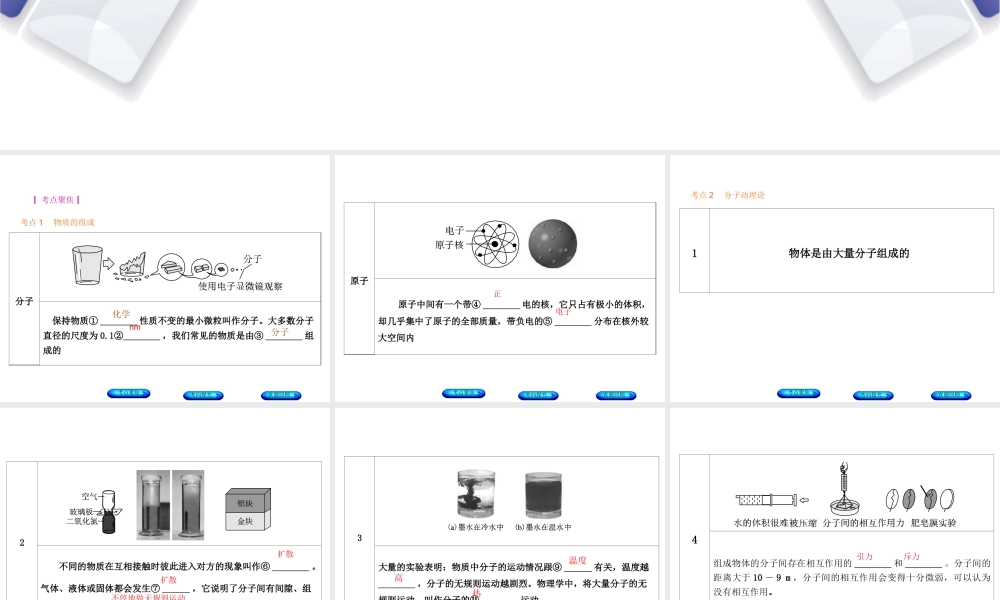The width and height of the screenshot is (1000, 600).
Task: Click the 肥皂膜实验 caption
Action: (934, 523)
